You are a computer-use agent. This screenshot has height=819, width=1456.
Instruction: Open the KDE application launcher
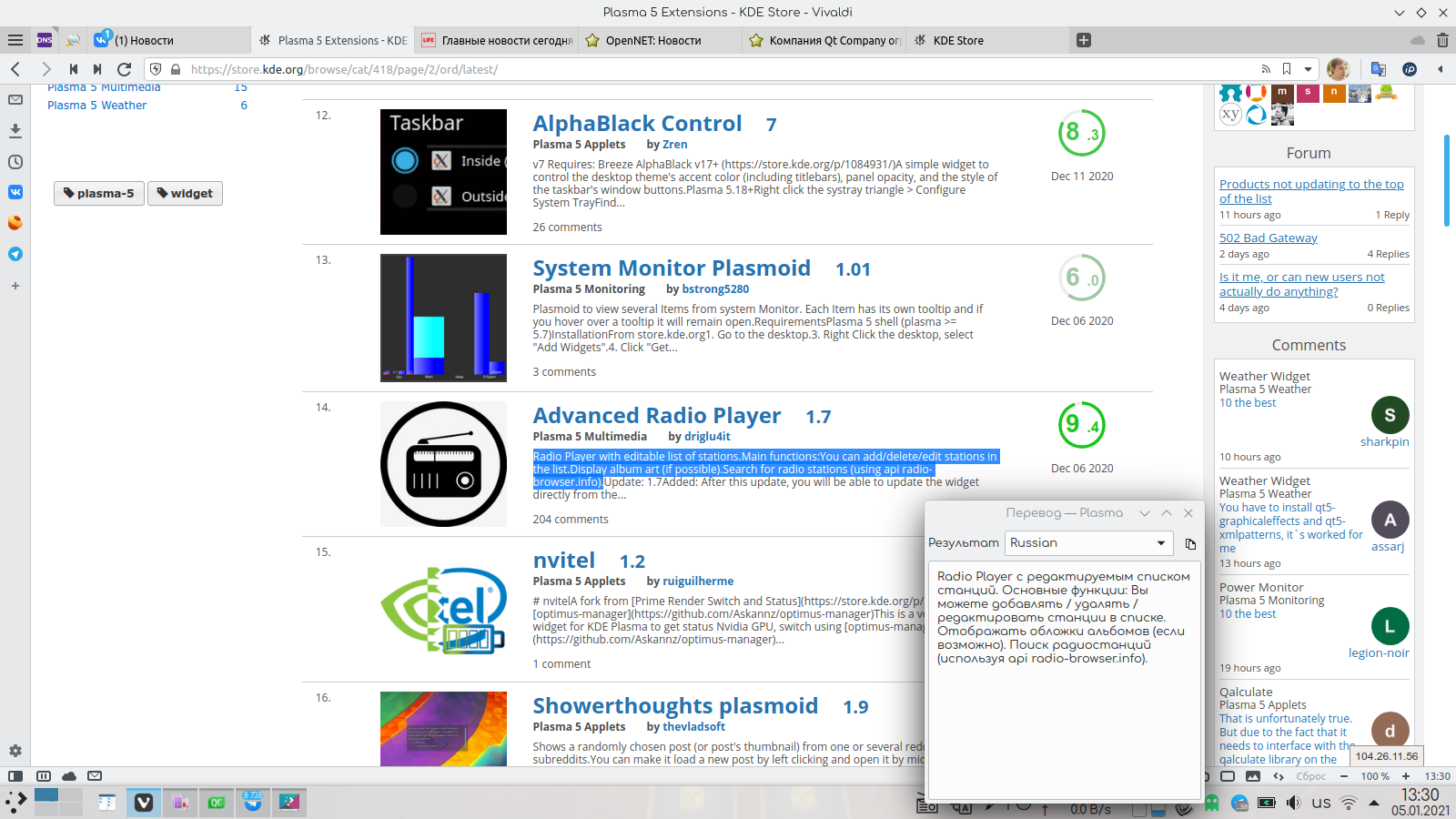point(15,802)
